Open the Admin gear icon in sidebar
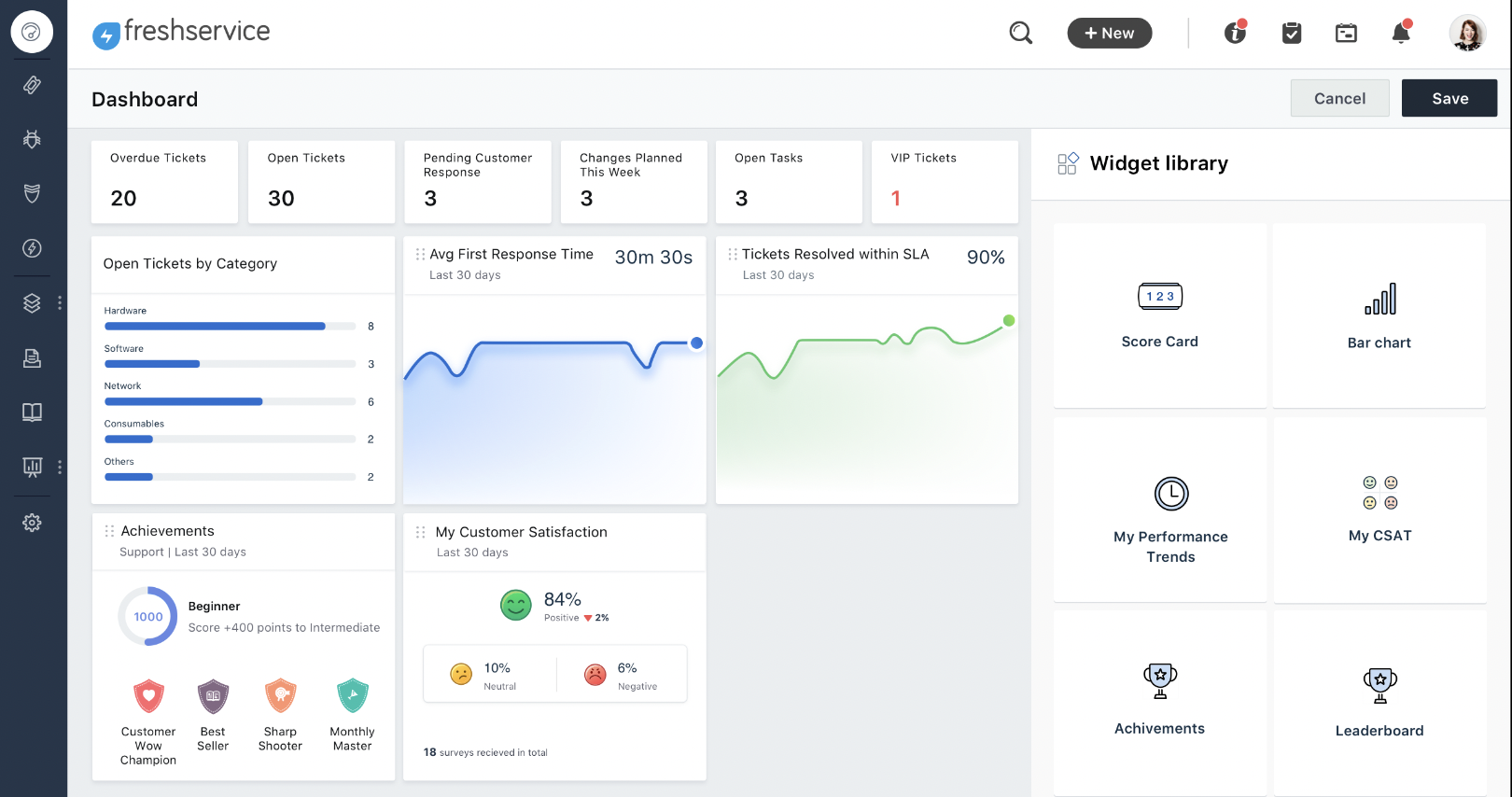The width and height of the screenshot is (1512, 797). [x=32, y=523]
